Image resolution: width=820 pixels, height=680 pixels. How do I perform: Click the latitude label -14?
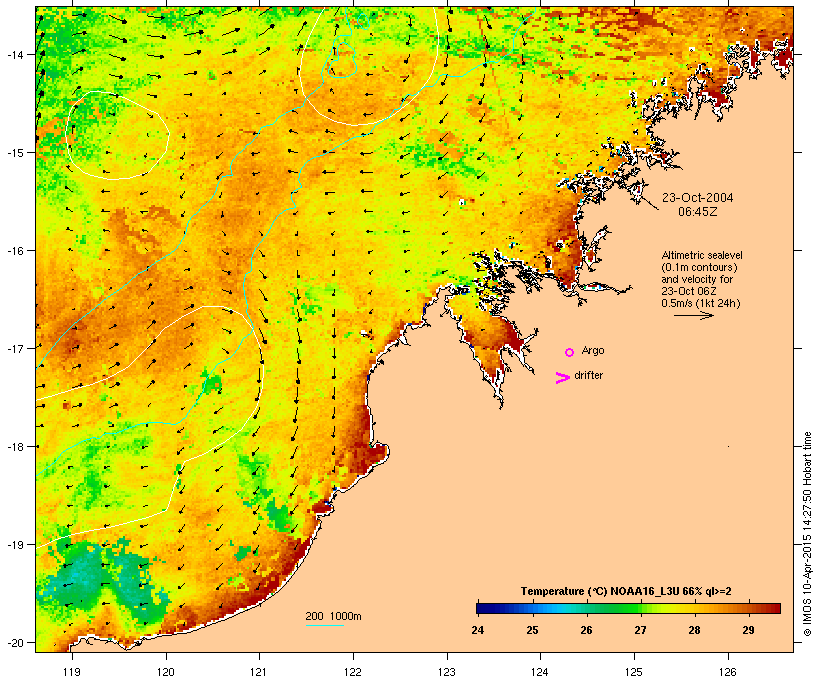tap(14, 55)
